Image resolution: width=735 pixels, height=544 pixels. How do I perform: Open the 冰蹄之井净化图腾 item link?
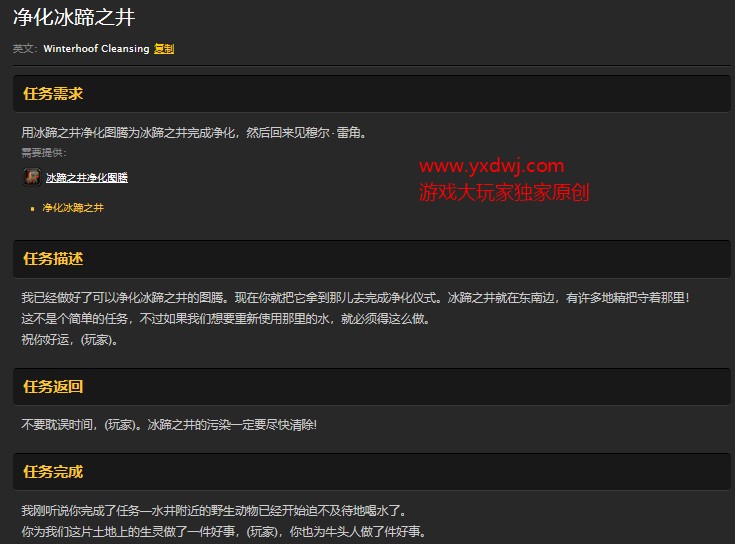[x=87, y=178]
